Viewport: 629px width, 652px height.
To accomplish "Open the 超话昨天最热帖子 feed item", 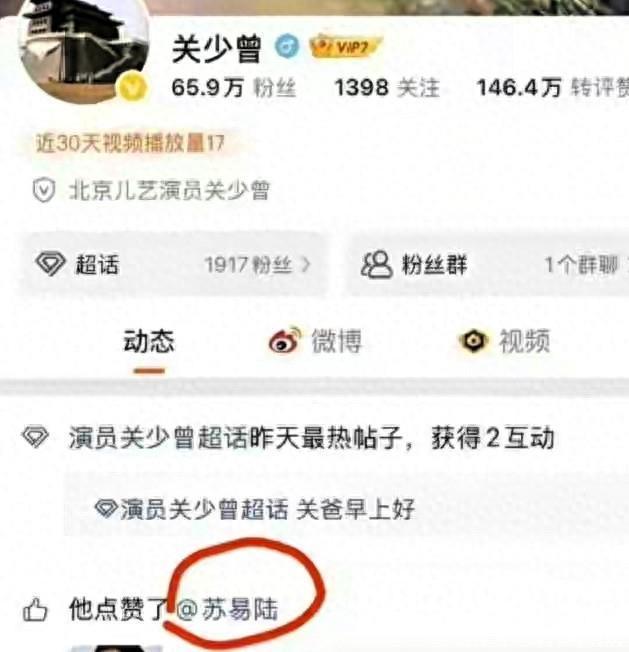I will point(311,438).
